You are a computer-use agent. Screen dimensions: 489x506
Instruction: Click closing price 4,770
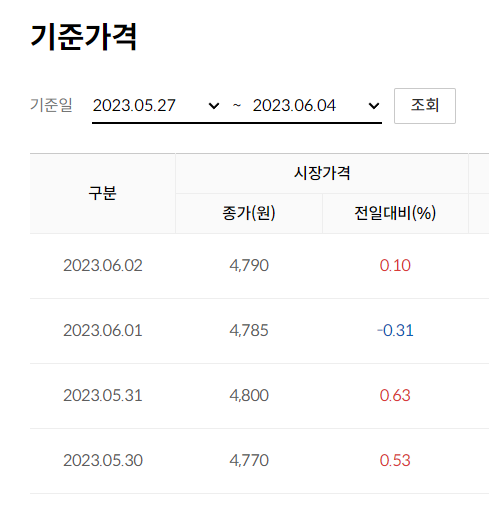[x=249, y=461]
